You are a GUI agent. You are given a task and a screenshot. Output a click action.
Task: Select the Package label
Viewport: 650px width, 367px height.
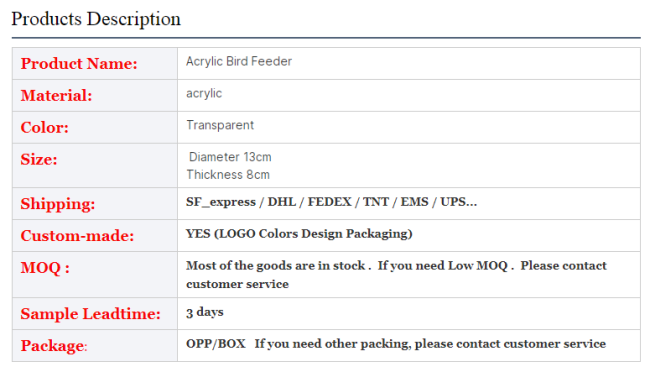point(54,345)
